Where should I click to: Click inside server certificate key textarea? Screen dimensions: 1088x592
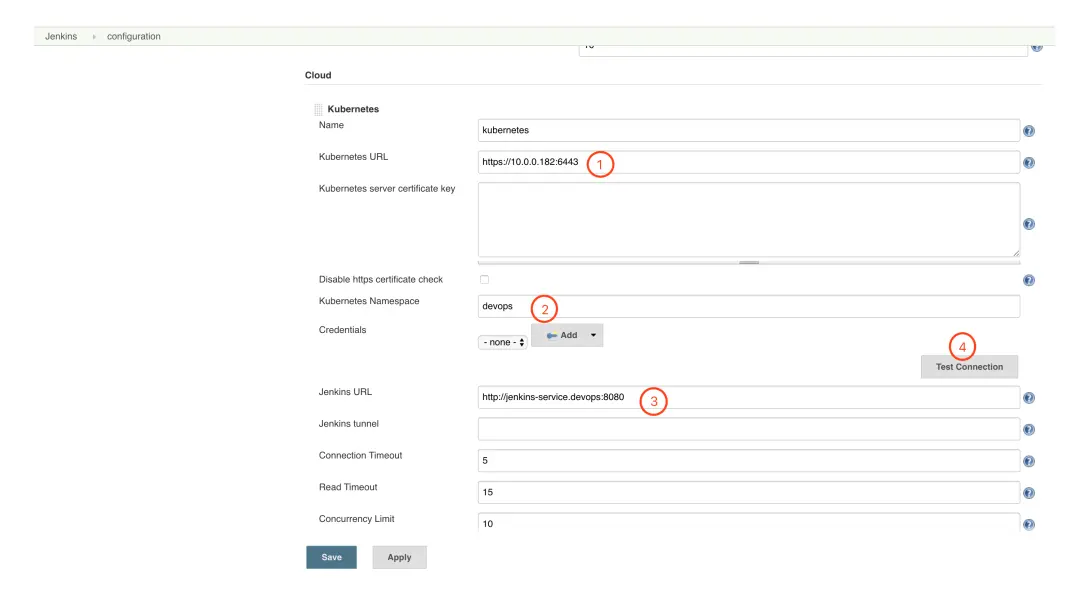749,219
